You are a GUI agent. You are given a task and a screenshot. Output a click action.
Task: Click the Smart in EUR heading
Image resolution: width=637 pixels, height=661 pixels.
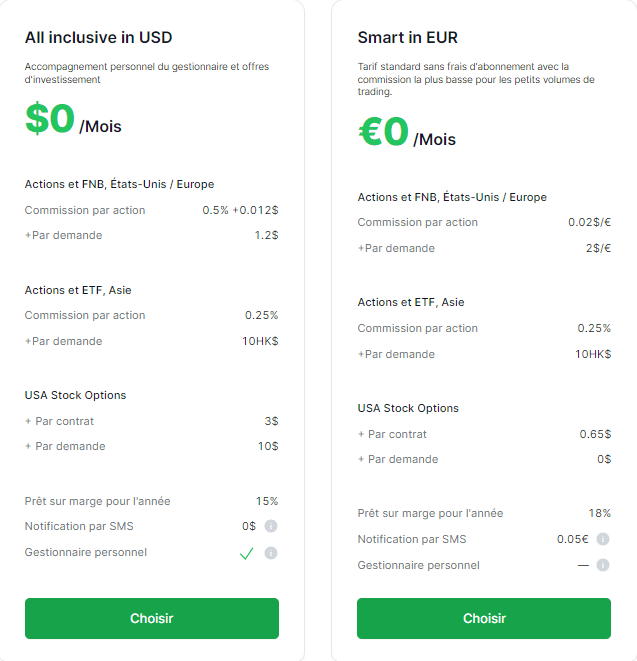pyautogui.click(x=407, y=38)
